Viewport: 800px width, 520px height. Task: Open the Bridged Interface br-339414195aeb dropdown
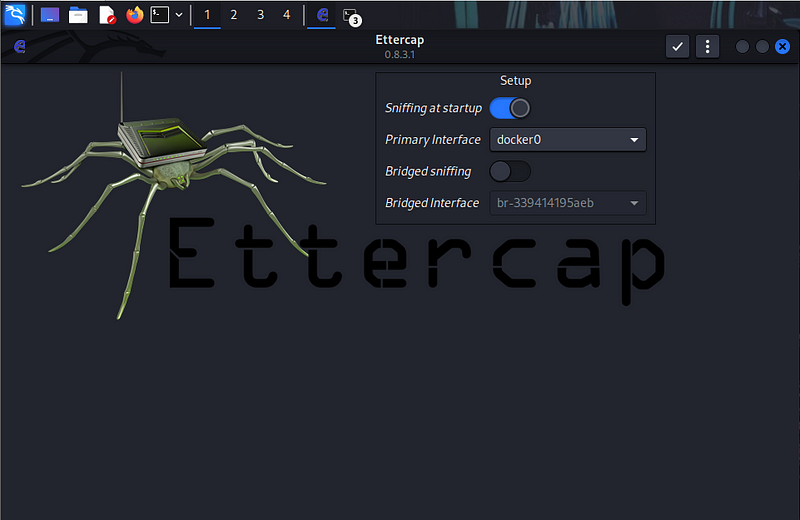(568, 203)
